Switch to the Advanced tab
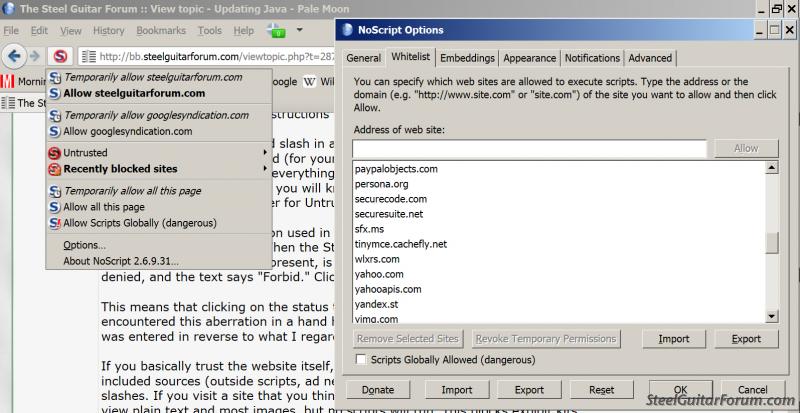The width and height of the screenshot is (800, 413). 650,58
